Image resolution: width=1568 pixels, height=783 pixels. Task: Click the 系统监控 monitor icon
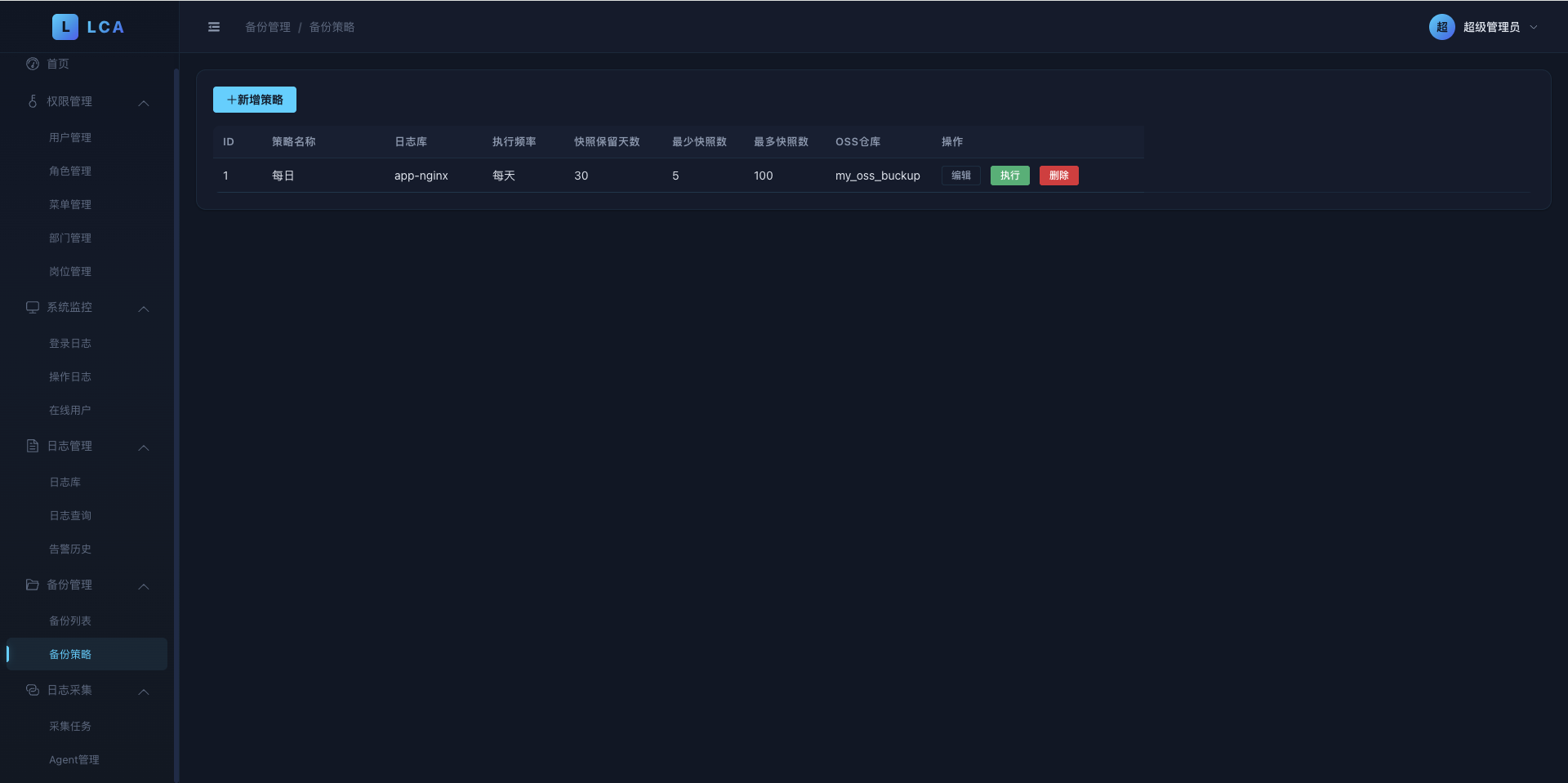click(33, 307)
